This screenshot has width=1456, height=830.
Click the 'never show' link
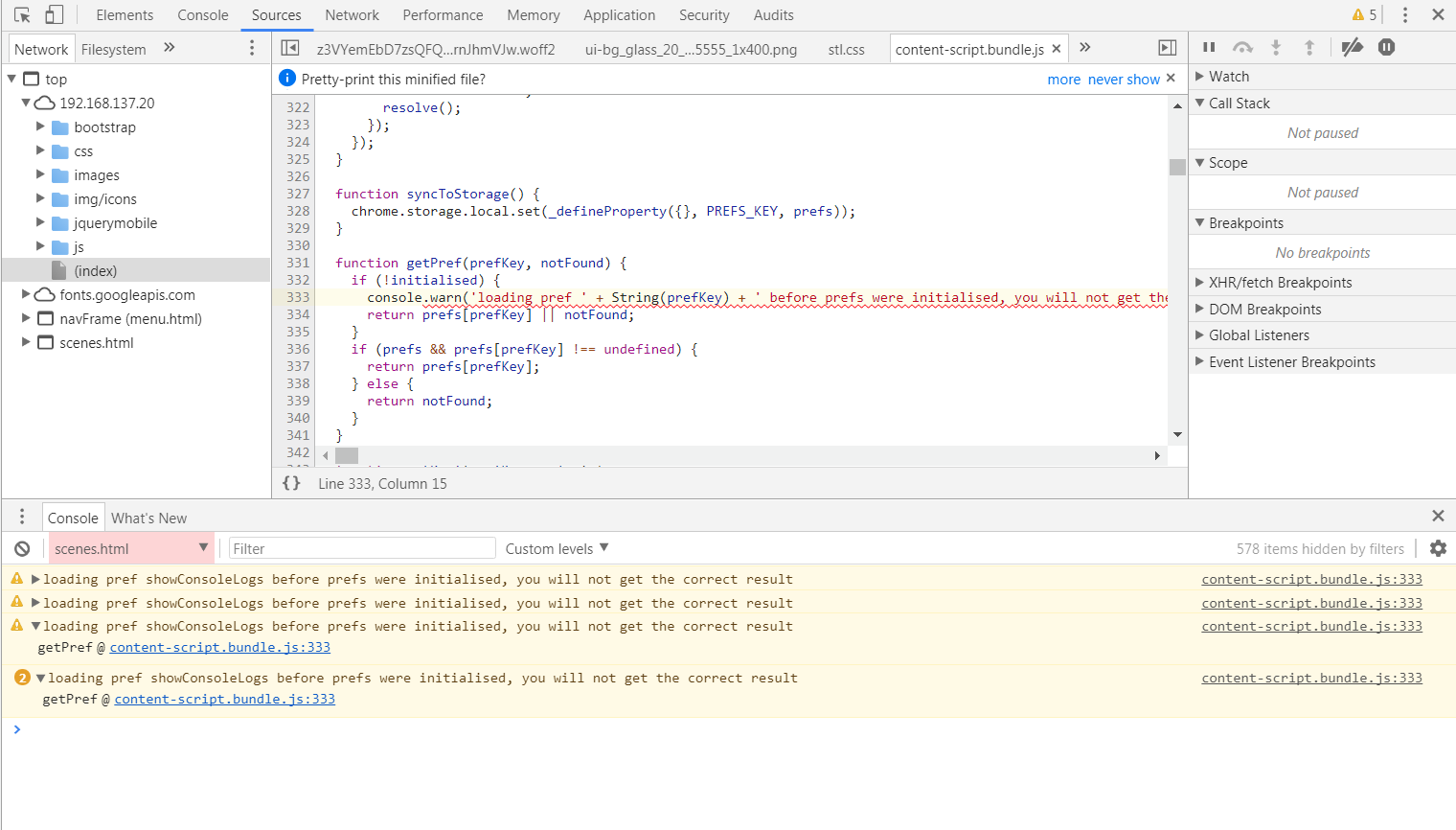(x=1124, y=80)
